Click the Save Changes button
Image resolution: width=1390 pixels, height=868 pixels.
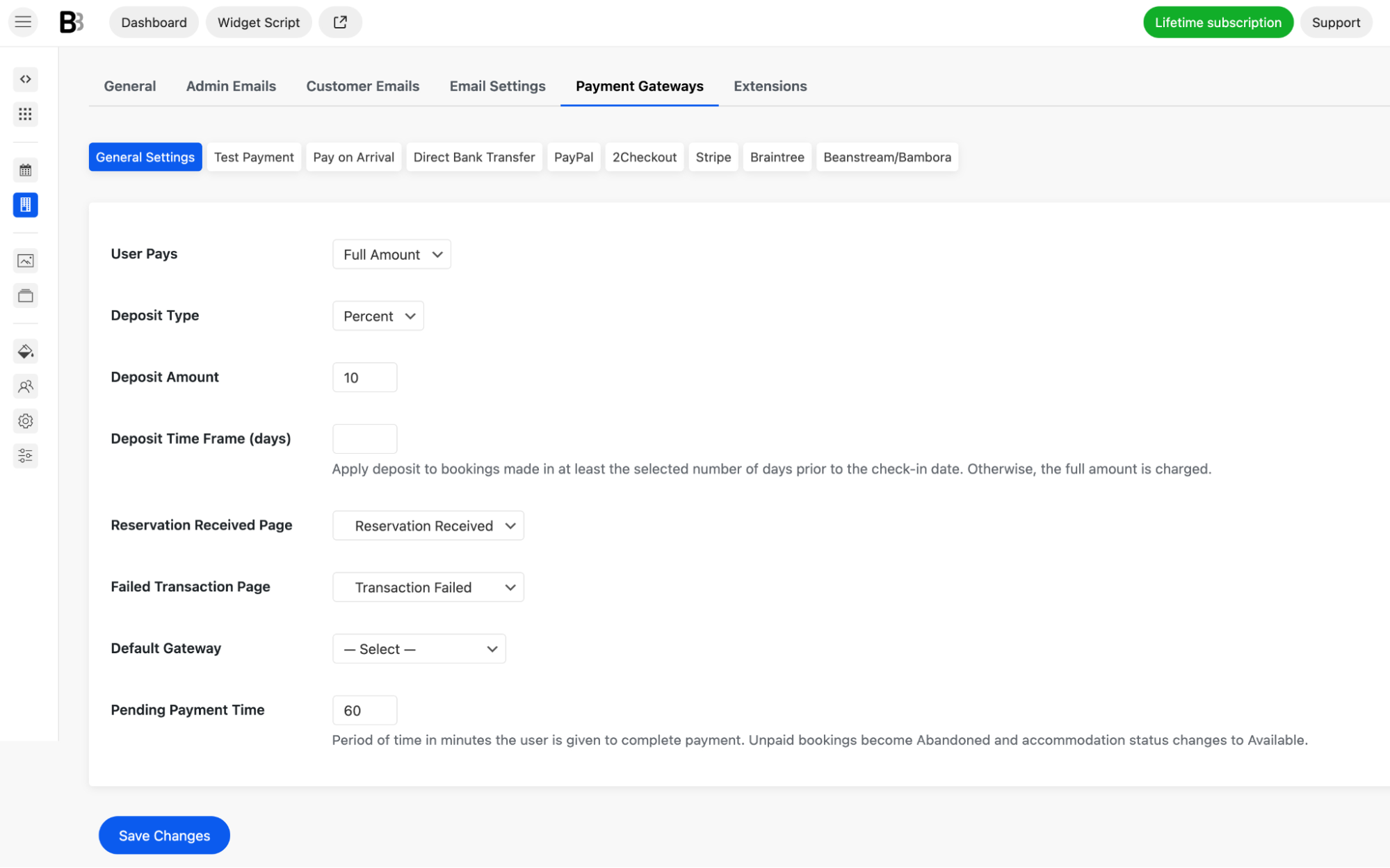[x=164, y=835]
